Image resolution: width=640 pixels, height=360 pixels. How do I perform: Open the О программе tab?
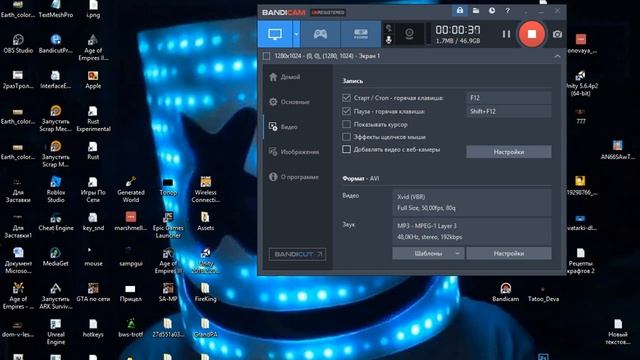(298, 177)
